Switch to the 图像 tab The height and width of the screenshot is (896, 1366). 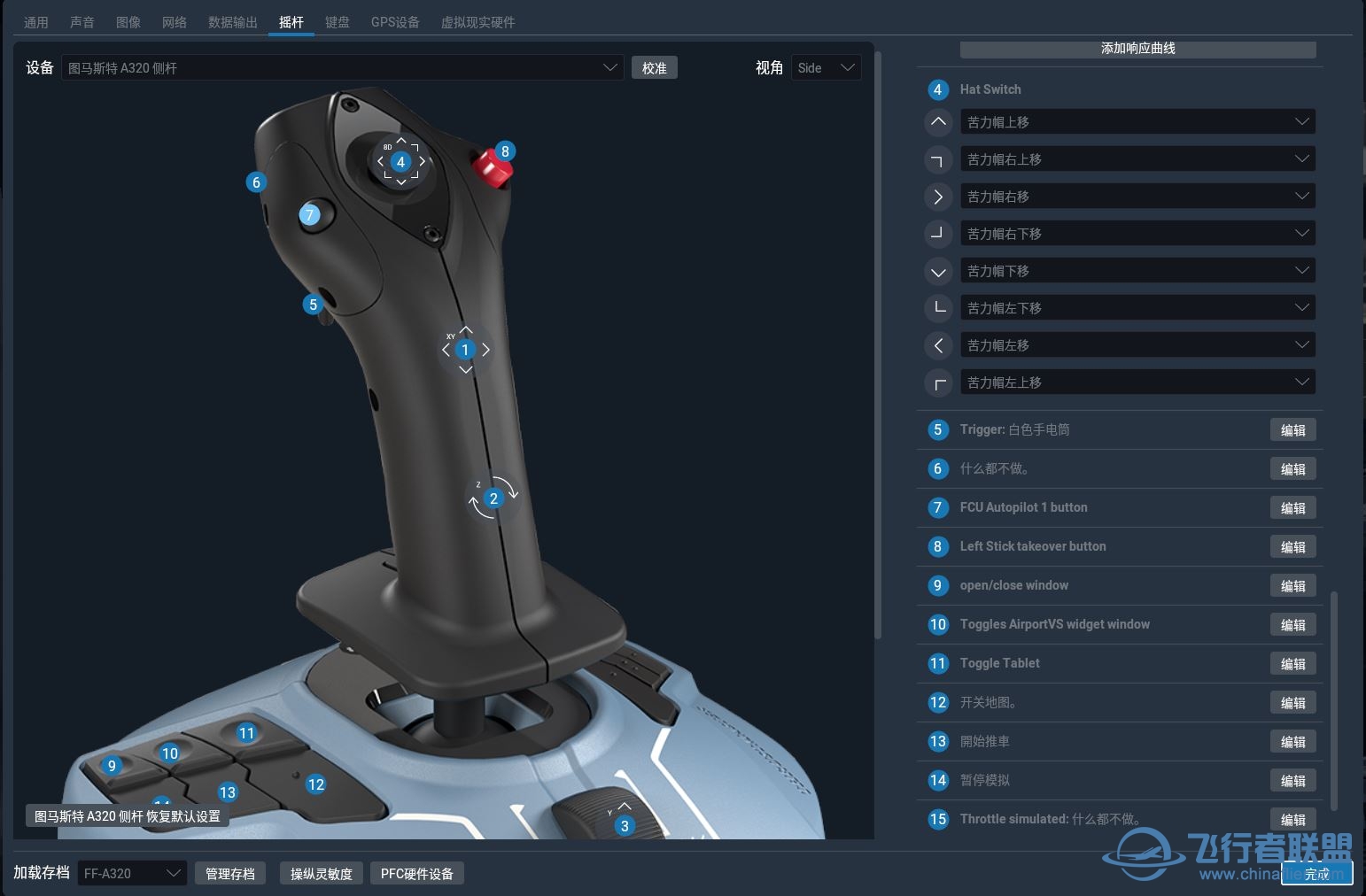[128, 22]
